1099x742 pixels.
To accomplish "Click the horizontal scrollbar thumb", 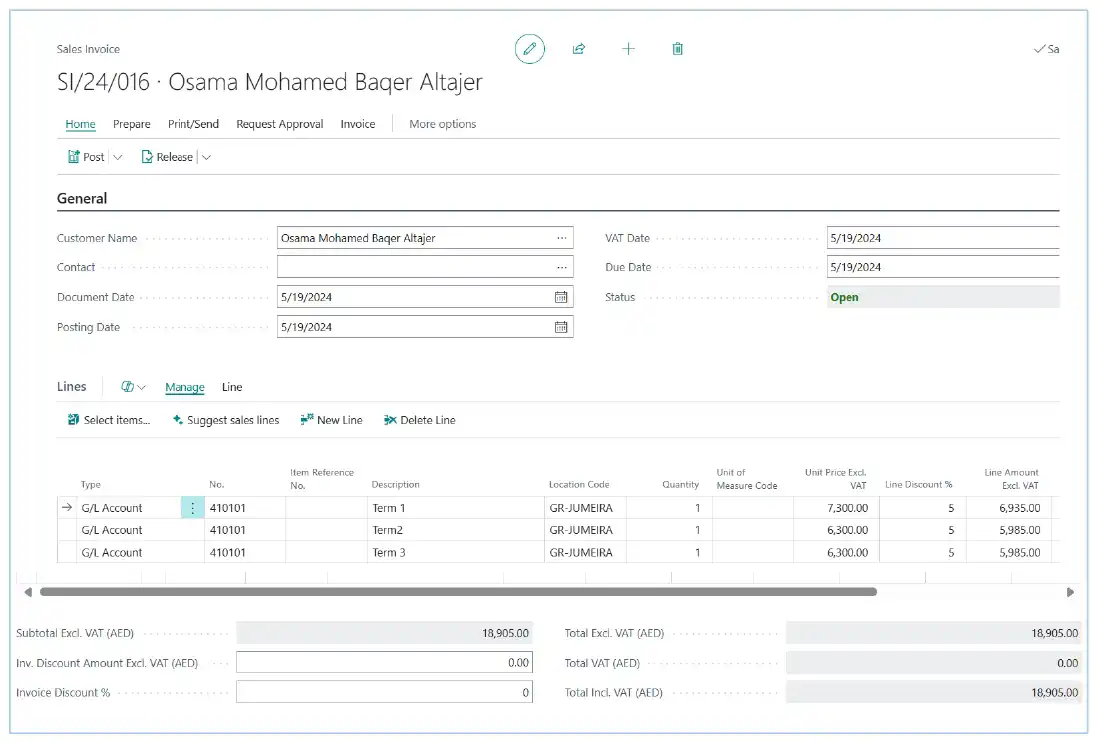I will [458, 592].
